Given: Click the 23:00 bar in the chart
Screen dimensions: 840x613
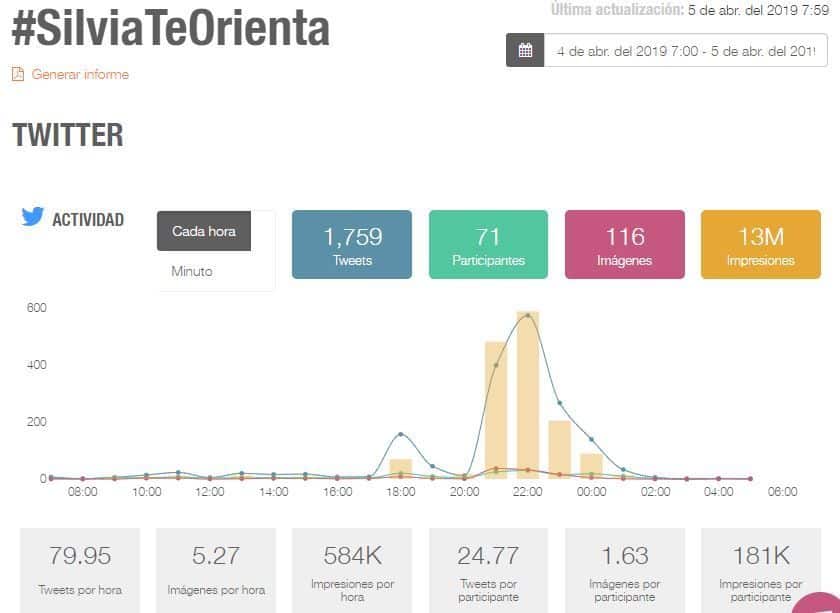Looking at the screenshot, I should pos(560,450).
